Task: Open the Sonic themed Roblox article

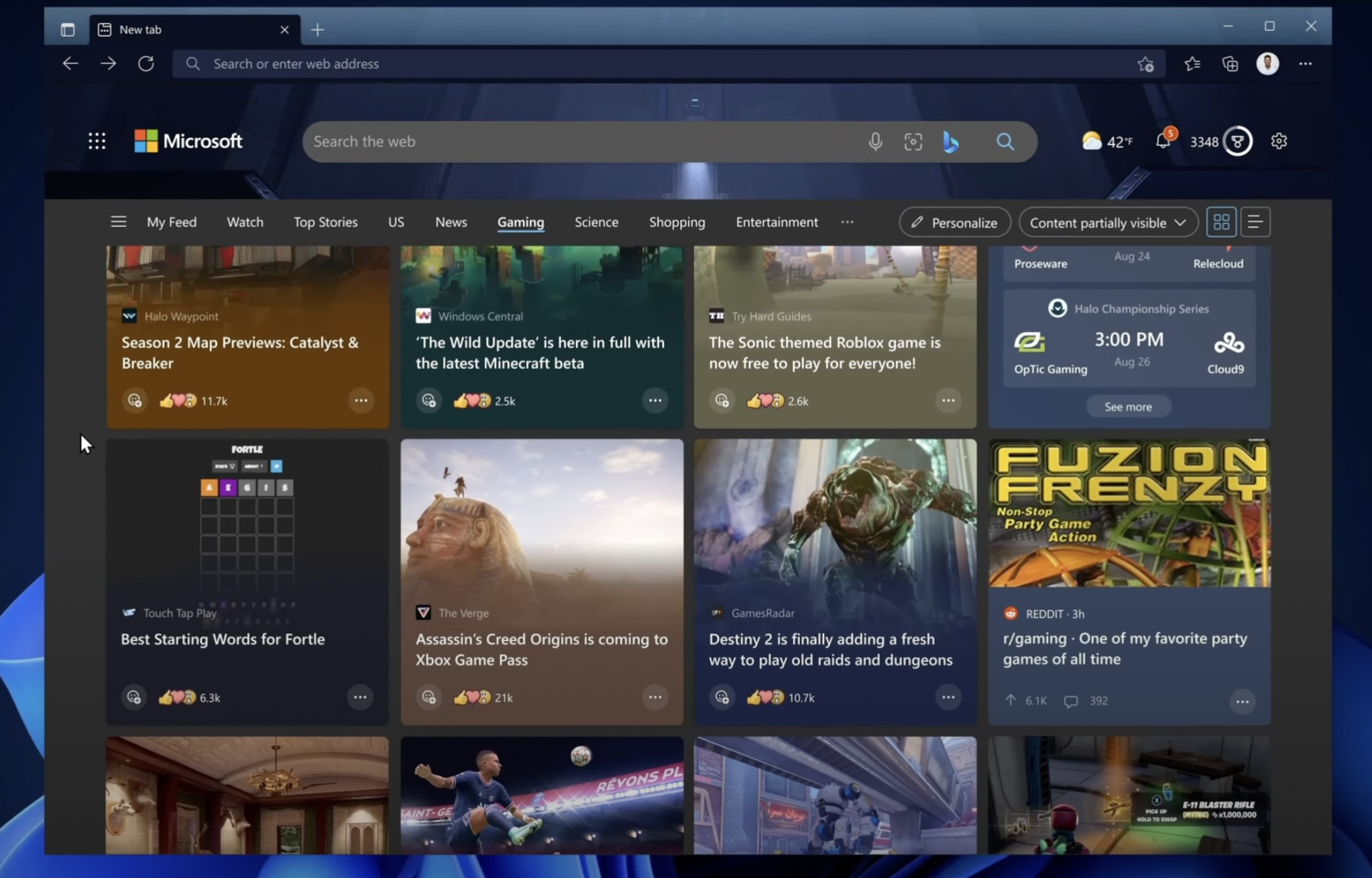Action: coord(825,353)
